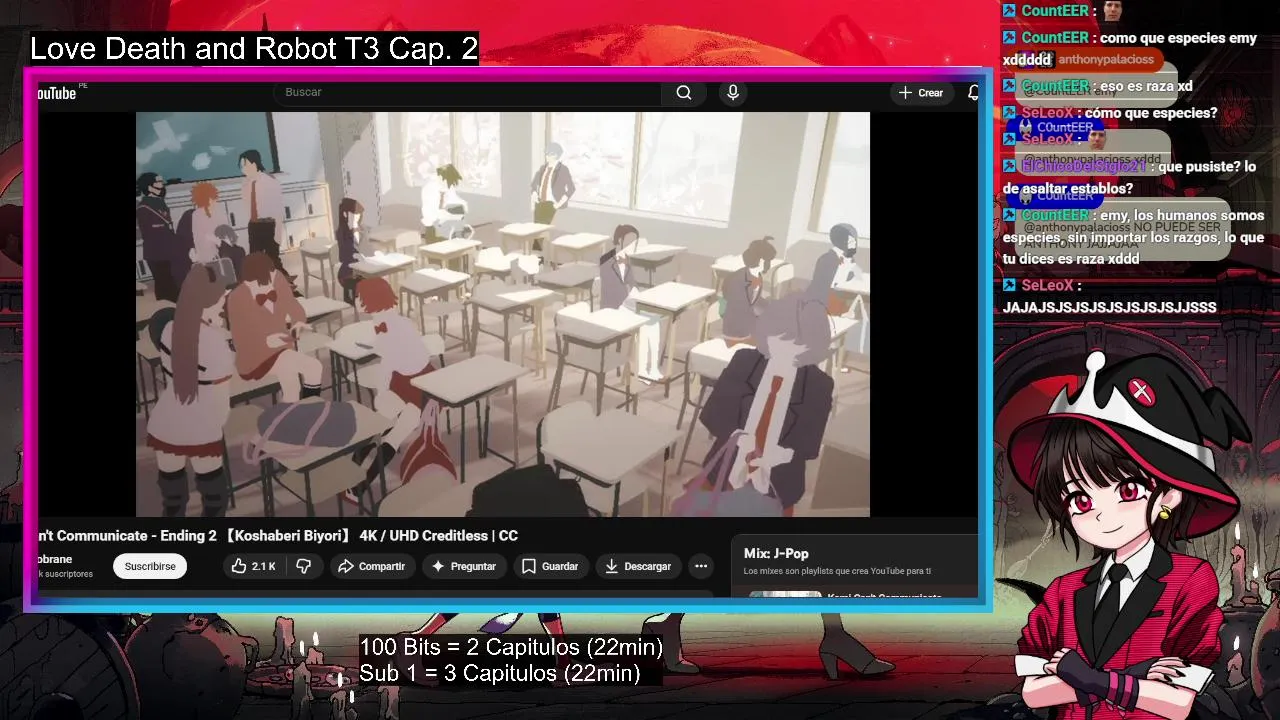Open the three-dot more actions menu
The height and width of the screenshot is (720, 1280).
pyautogui.click(x=701, y=566)
